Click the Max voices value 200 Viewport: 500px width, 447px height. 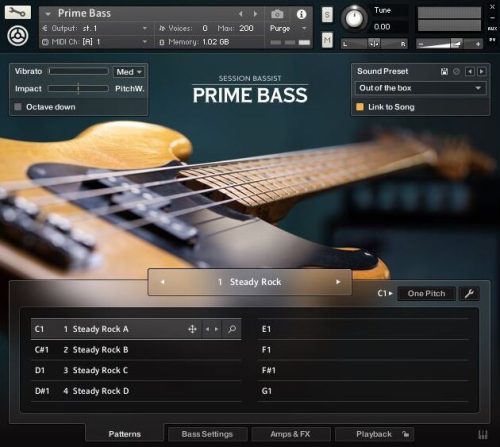[246, 28]
